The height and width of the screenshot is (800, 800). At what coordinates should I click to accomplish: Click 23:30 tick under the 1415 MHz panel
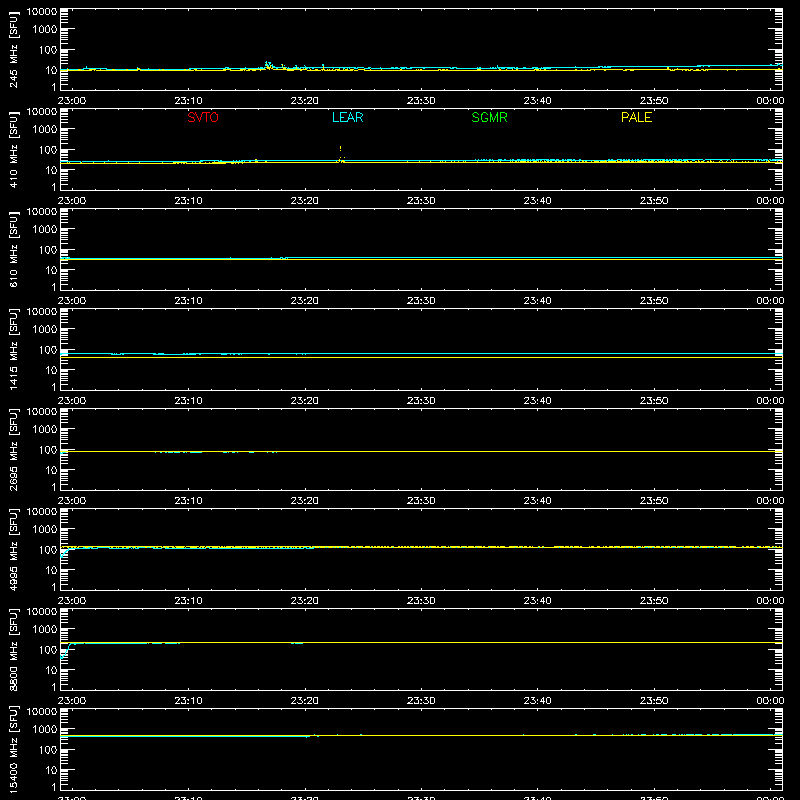[421, 401]
